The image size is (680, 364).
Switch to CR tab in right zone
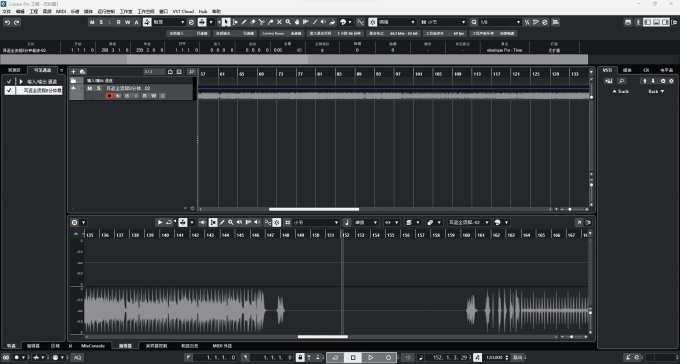click(x=646, y=70)
